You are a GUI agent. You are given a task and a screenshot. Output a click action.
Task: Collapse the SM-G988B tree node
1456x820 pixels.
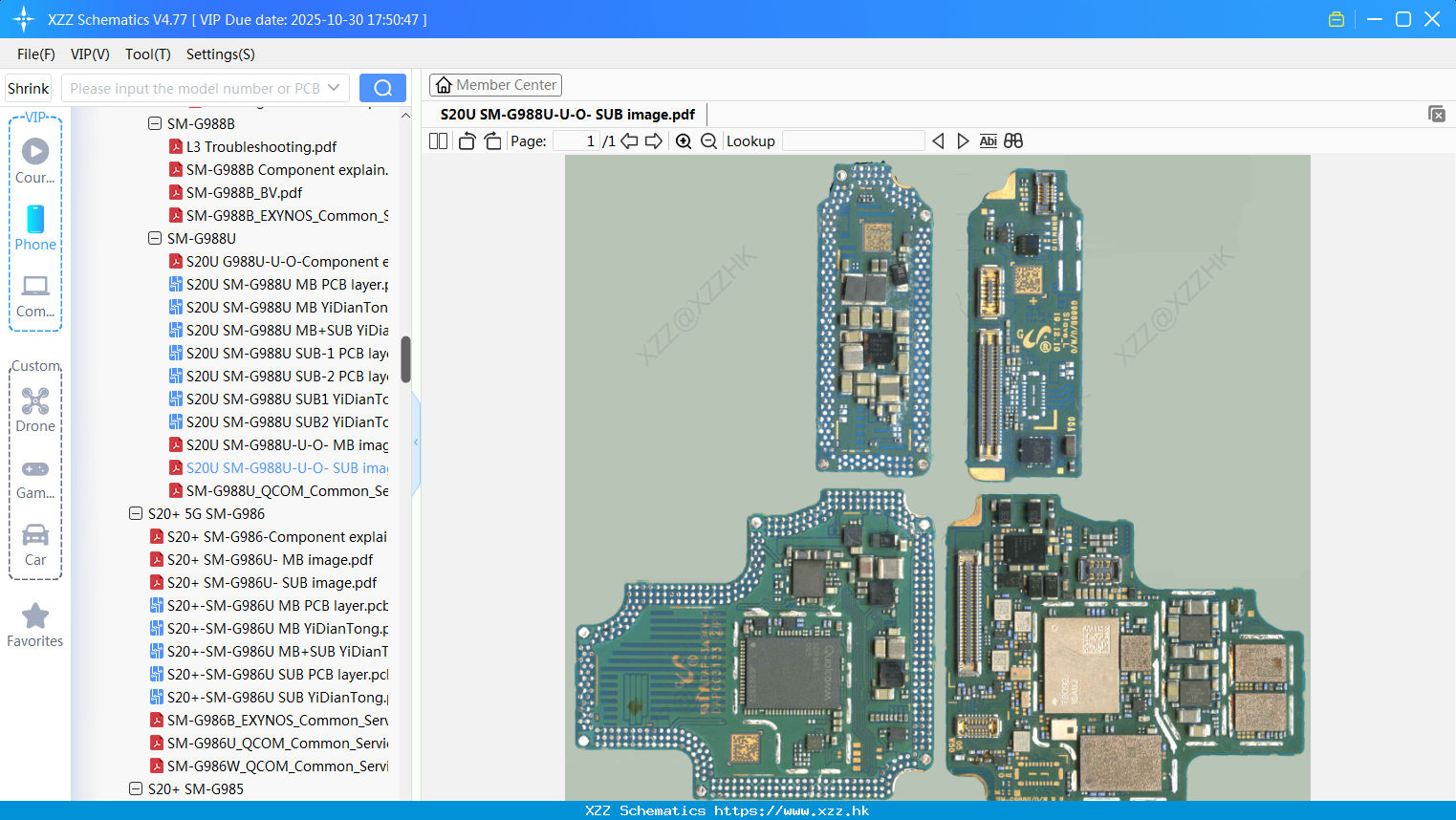[x=155, y=123]
